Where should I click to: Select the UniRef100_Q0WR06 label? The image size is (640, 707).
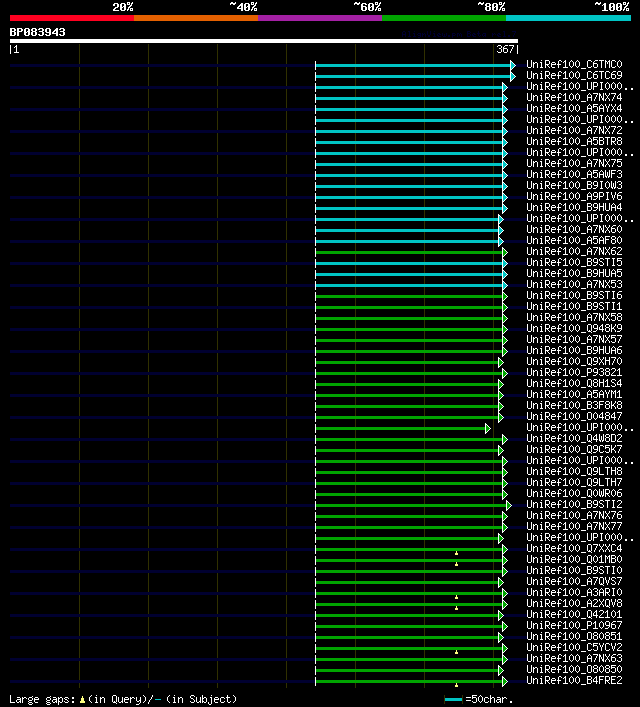(574, 493)
